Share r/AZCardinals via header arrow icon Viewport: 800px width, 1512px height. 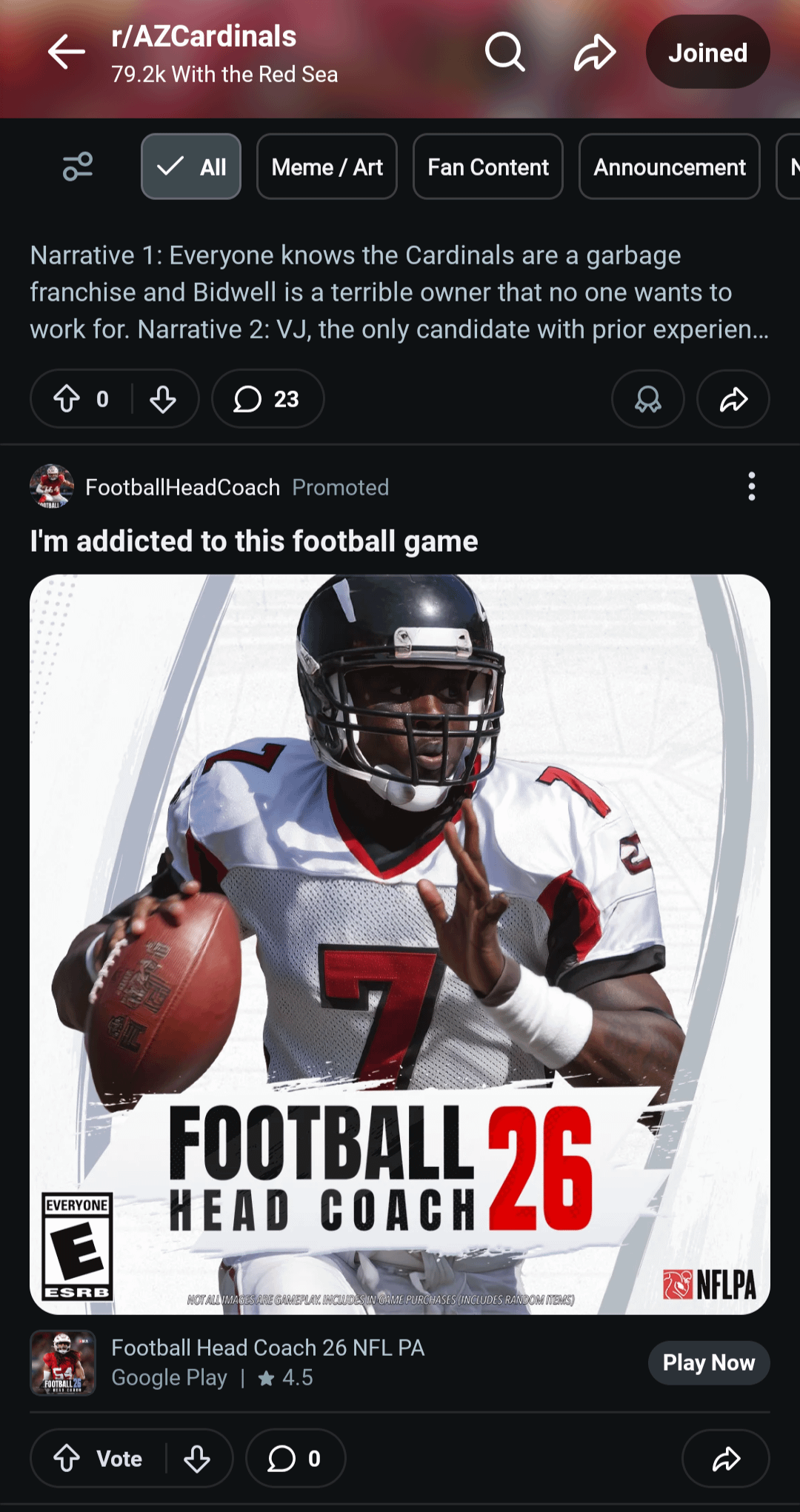point(595,53)
